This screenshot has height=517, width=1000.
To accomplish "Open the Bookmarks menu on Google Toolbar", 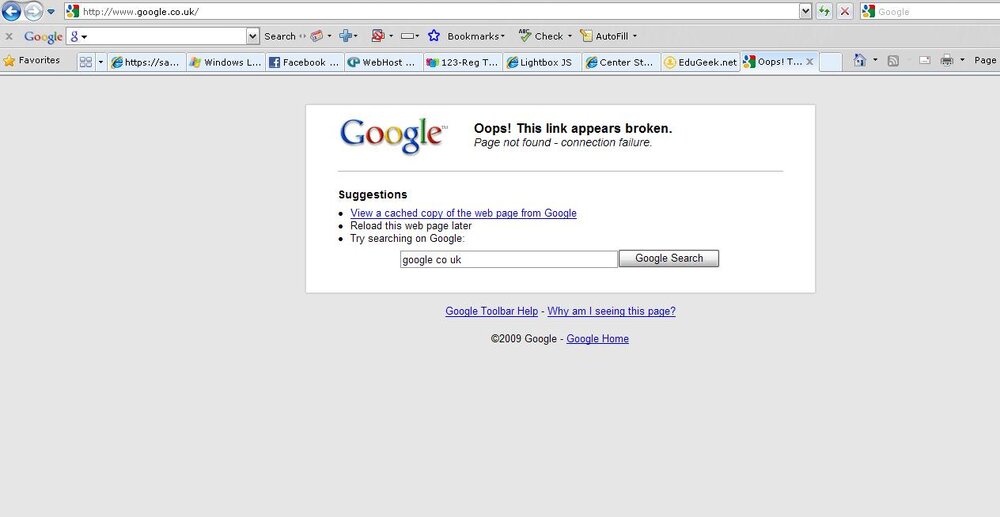I will pyautogui.click(x=476, y=36).
